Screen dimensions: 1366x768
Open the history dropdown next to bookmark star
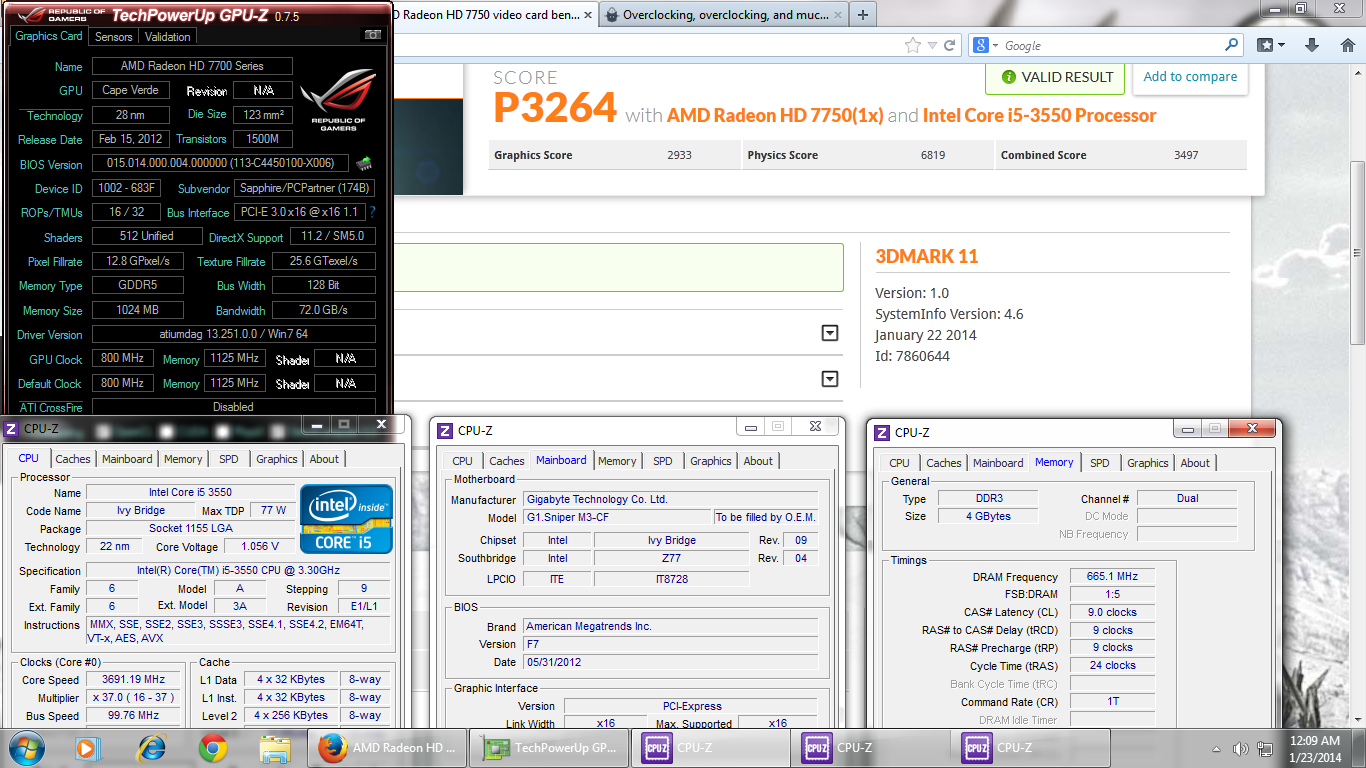click(x=932, y=45)
